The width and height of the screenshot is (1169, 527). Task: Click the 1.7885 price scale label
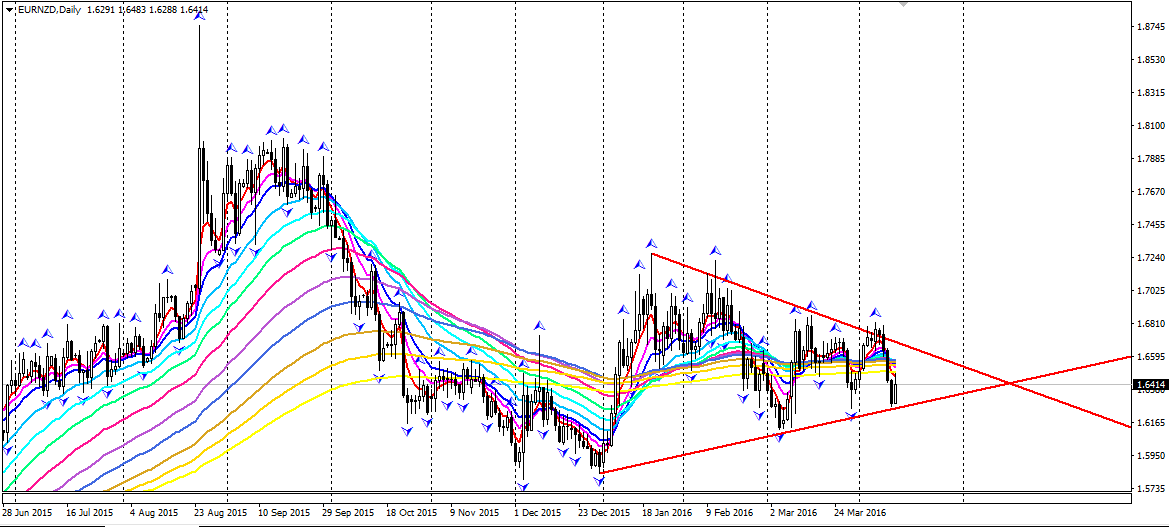point(1150,159)
